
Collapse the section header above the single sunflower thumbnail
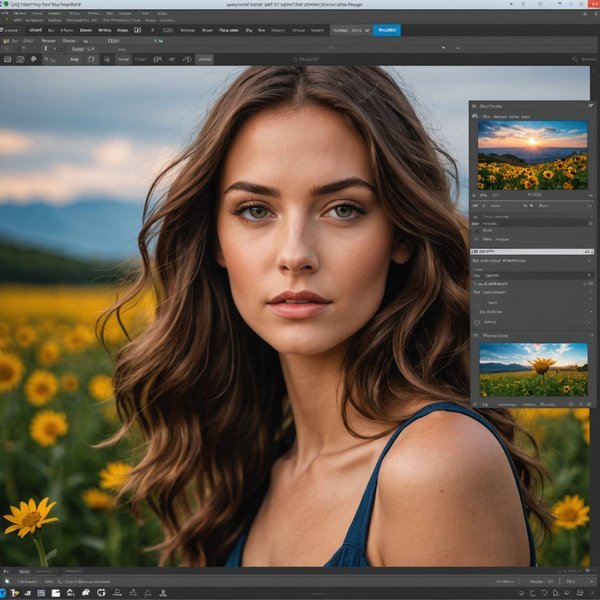(x=532, y=336)
